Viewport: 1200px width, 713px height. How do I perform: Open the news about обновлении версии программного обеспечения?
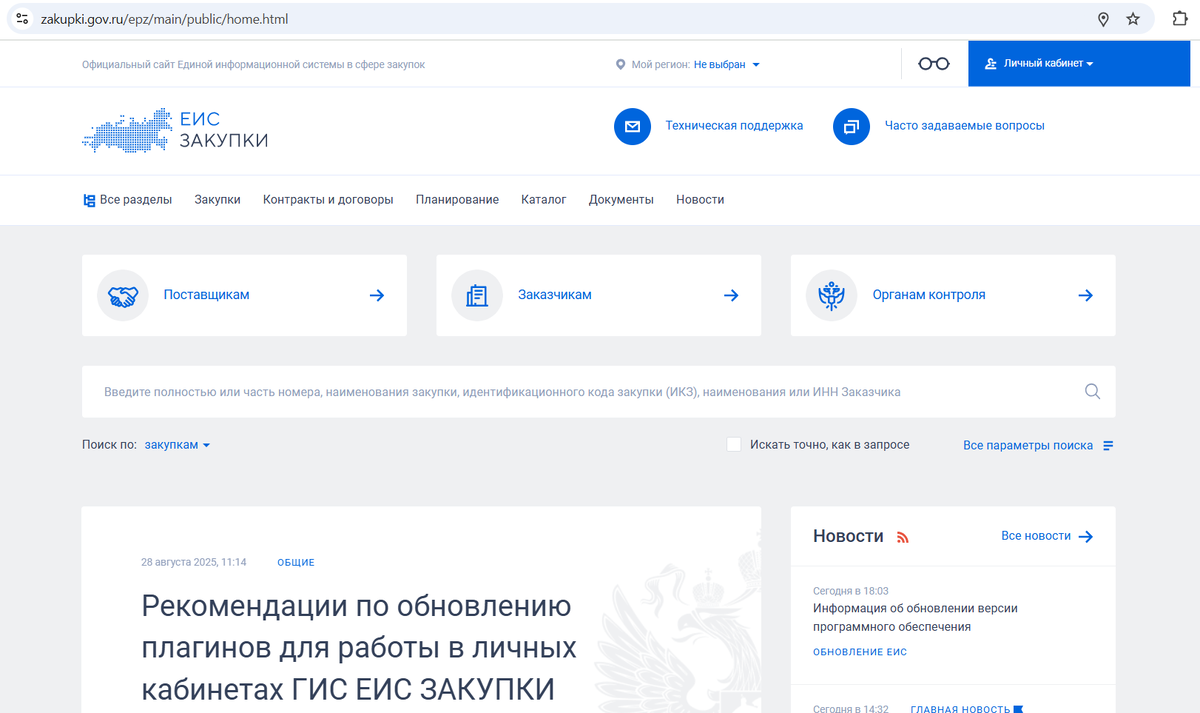(x=917, y=618)
